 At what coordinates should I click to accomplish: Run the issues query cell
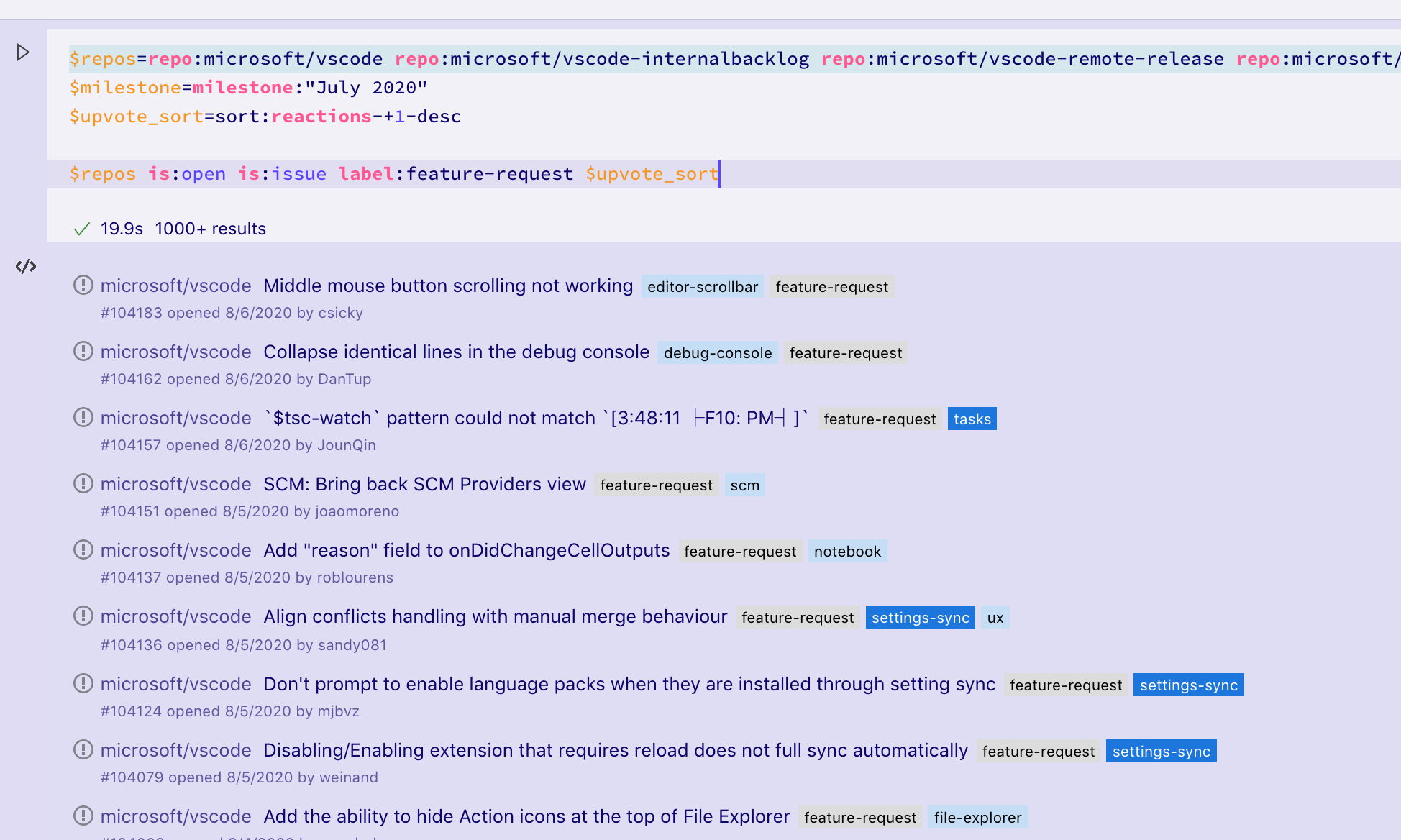click(24, 52)
